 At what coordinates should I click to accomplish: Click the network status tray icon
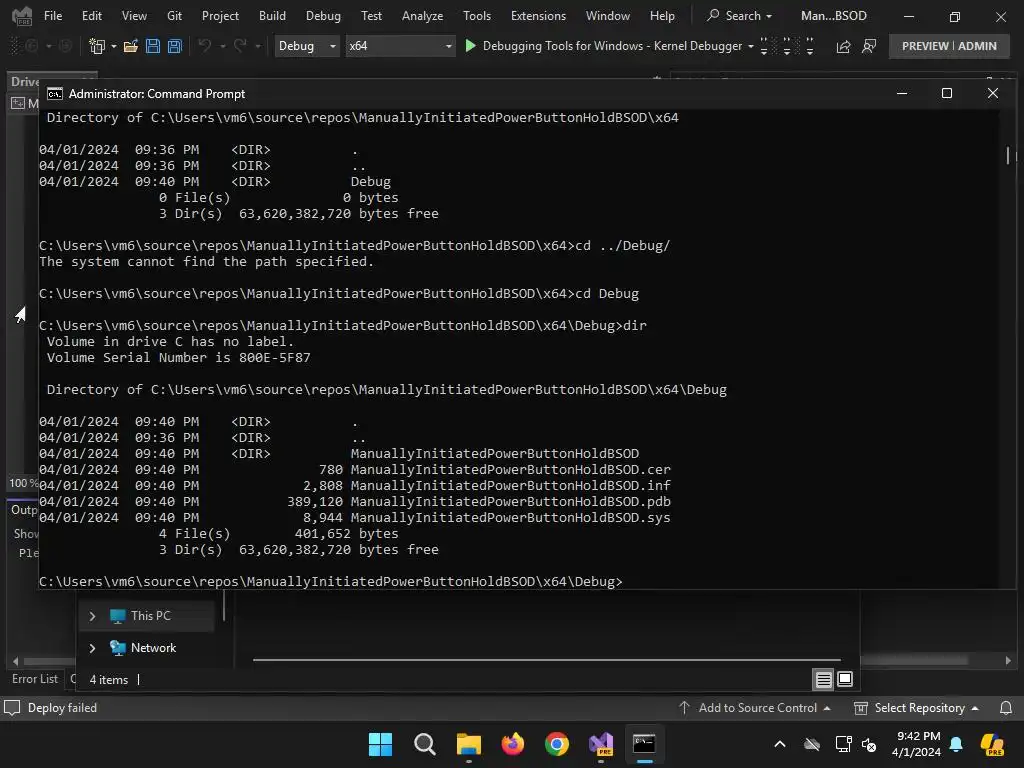(843, 744)
